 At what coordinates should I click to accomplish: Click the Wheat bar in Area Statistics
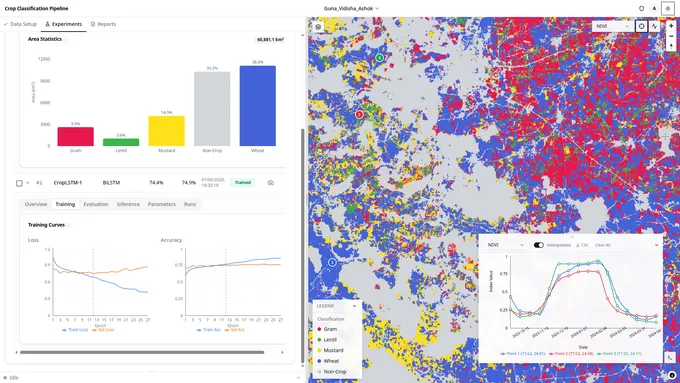258,106
